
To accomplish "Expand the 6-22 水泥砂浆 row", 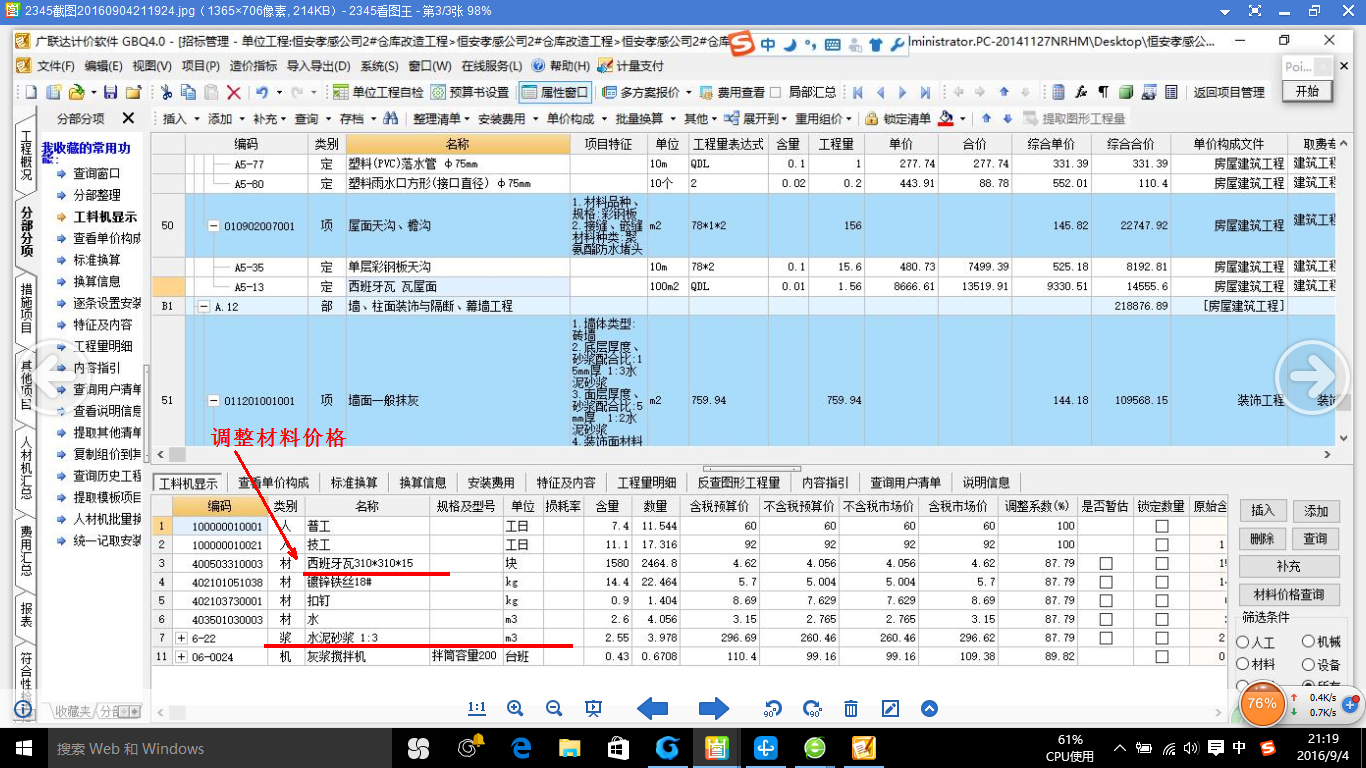I will (181, 638).
